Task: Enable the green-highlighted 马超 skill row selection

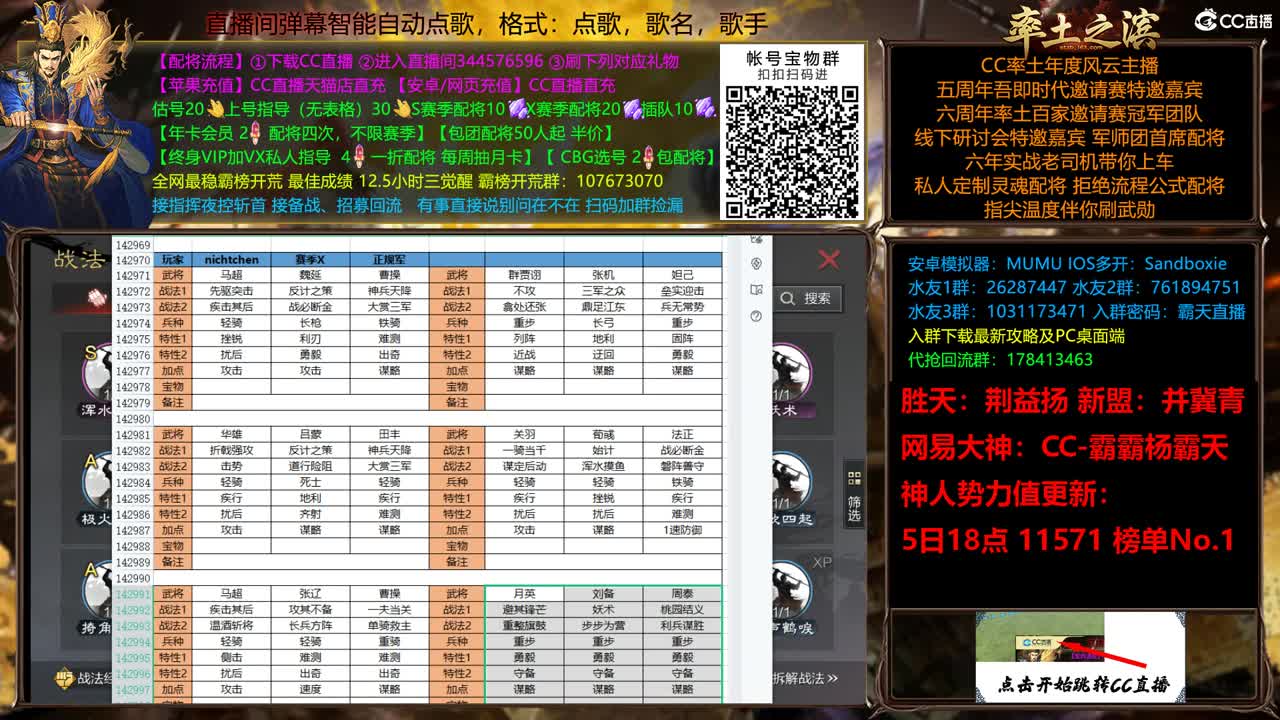Action: tap(233, 592)
